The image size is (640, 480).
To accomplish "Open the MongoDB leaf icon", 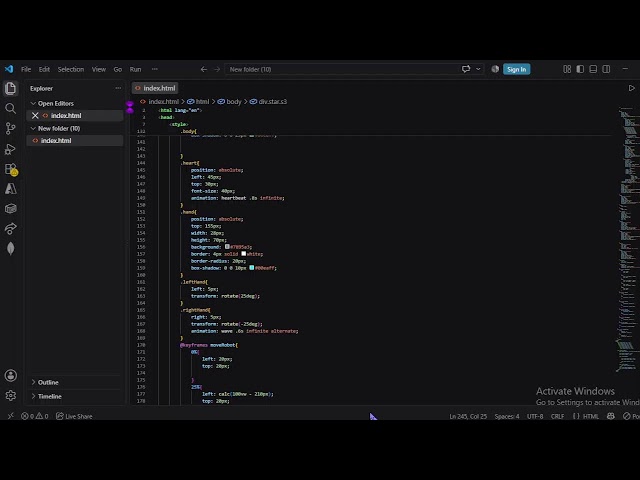I will pyautogui.click(x=11, y=249).
